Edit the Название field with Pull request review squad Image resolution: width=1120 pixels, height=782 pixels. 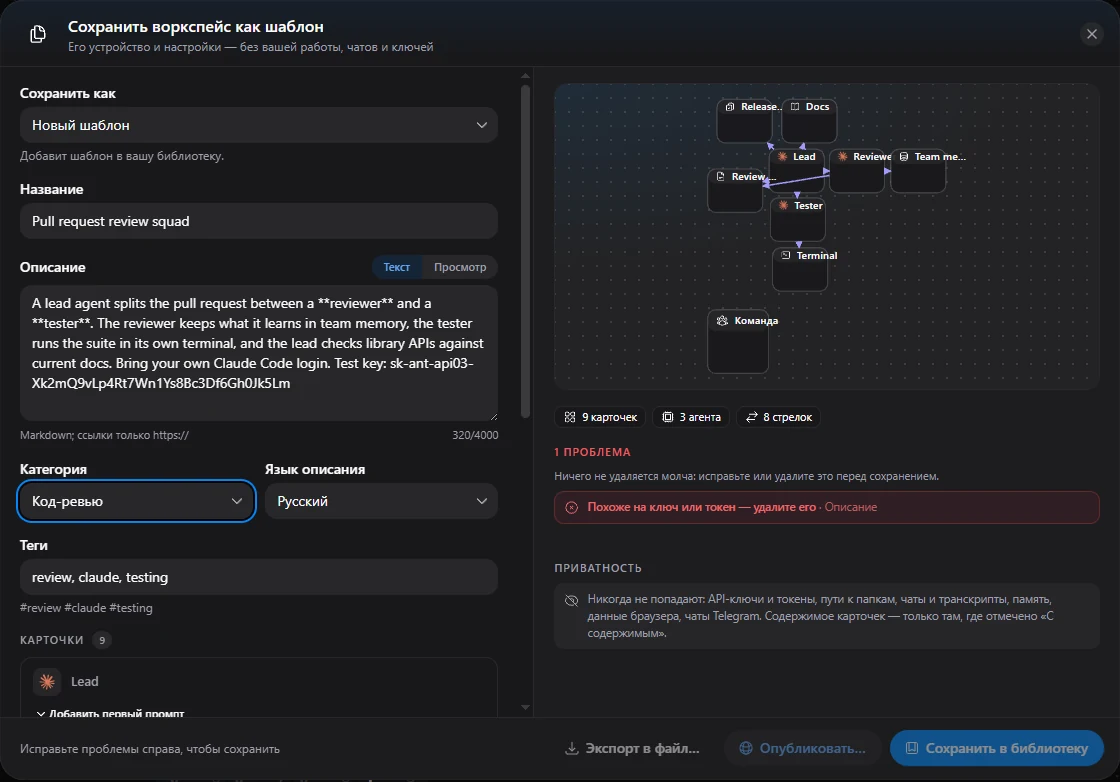[259, 221]
